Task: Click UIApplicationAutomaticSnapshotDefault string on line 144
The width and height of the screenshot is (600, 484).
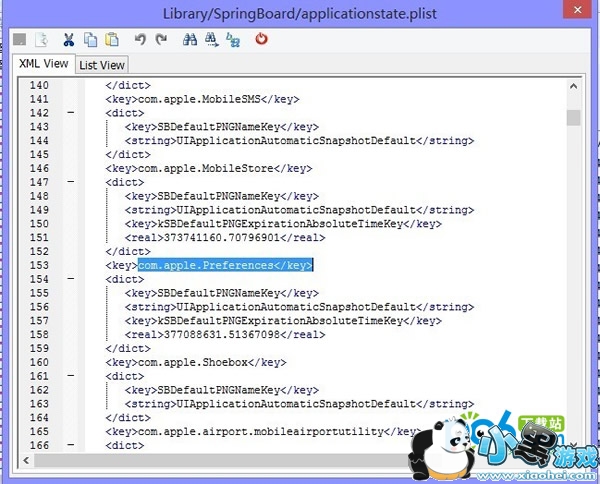Action: [296, 140]
